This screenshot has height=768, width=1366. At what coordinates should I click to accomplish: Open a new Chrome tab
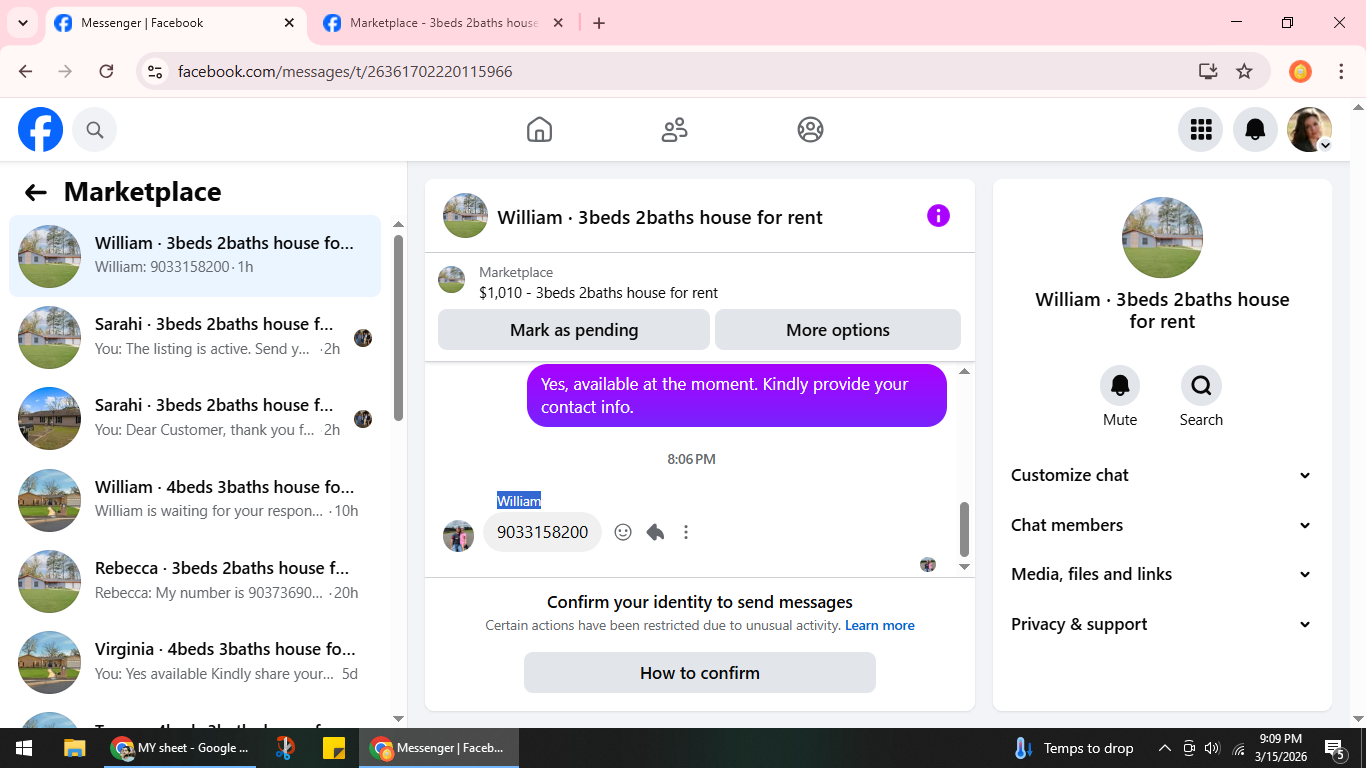point(599,23)
